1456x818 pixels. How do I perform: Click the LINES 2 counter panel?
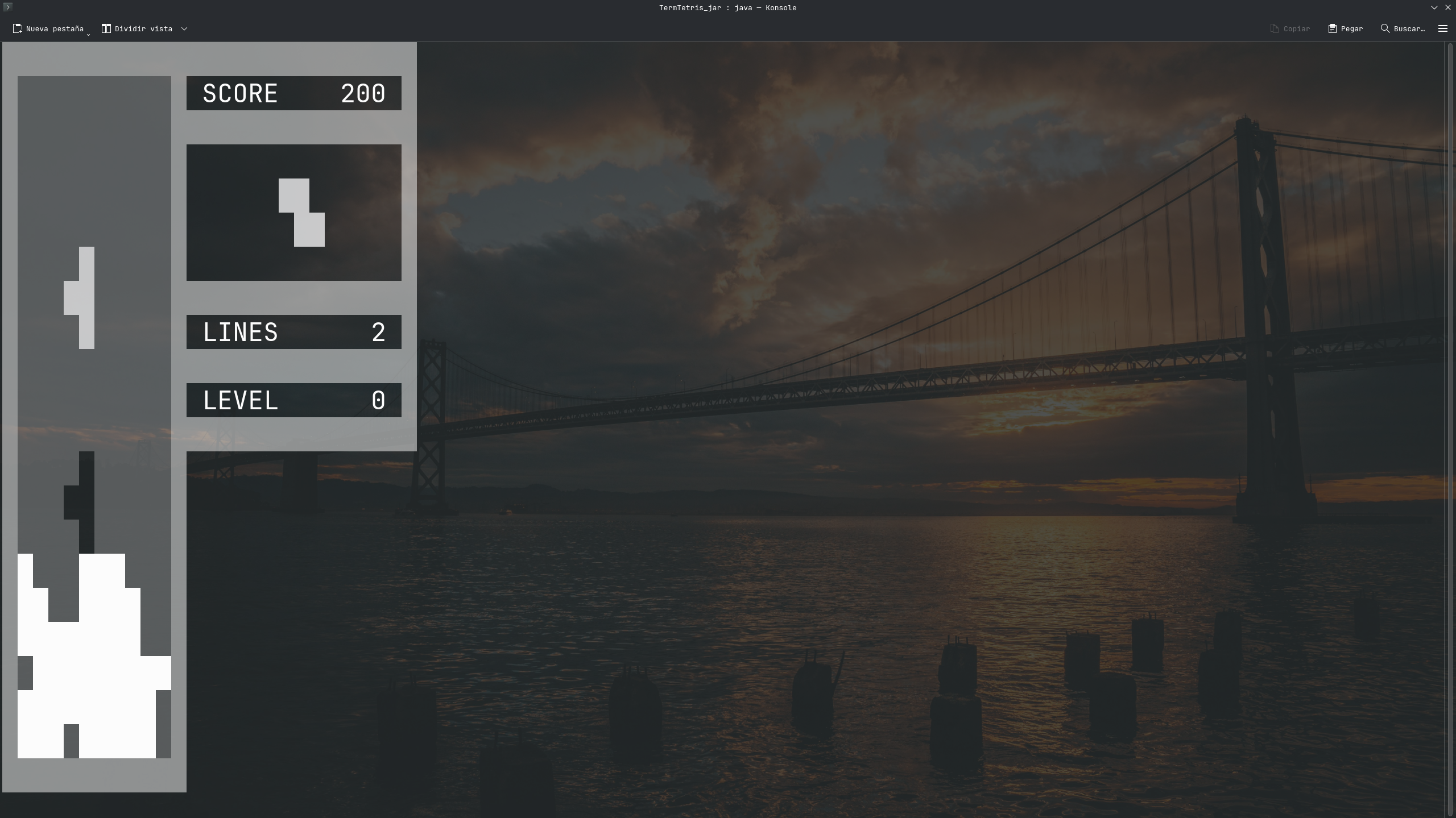(293, 332)
